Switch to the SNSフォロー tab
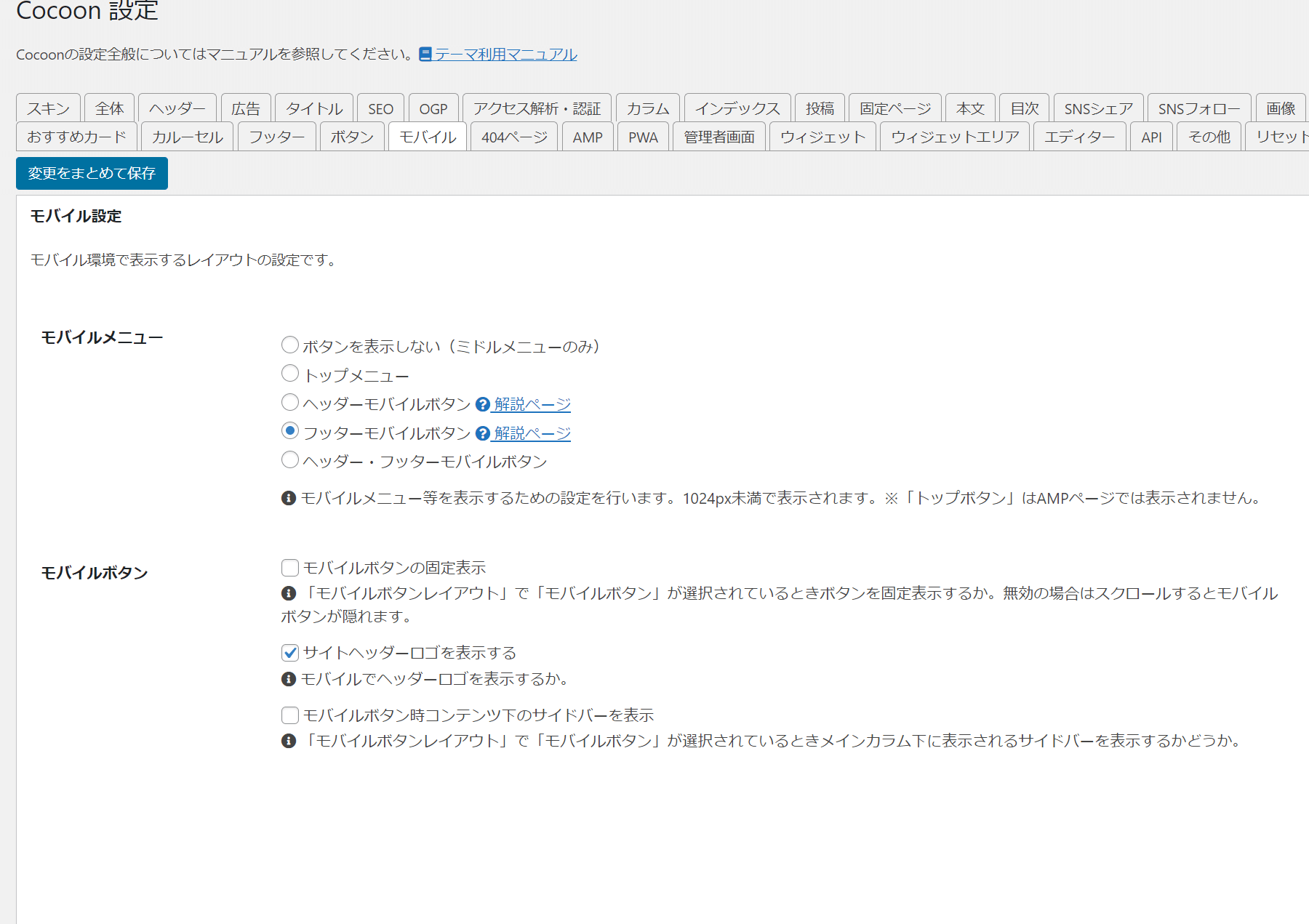 (1199, 108)
